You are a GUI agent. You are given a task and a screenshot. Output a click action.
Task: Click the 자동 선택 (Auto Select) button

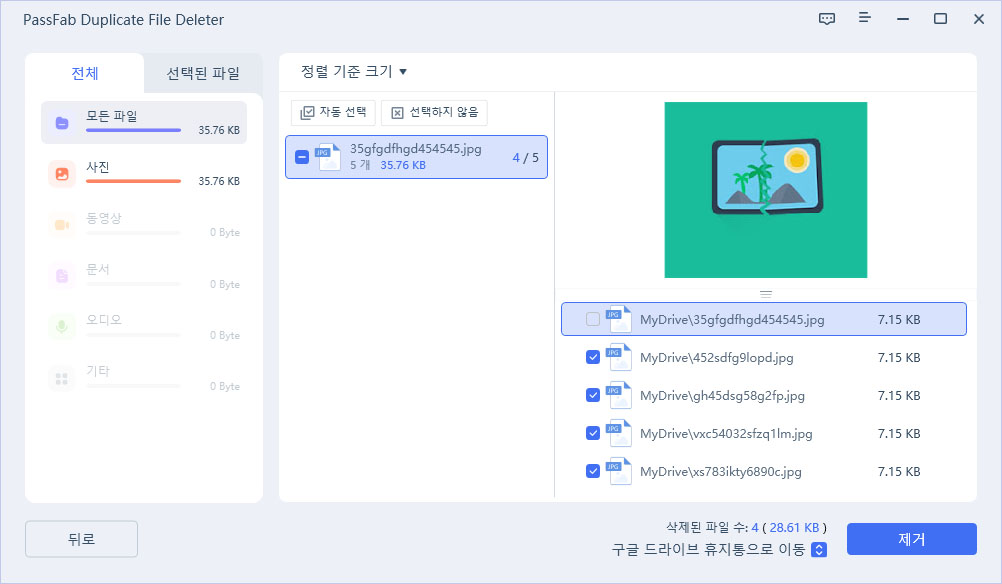pyautogui.click(x=332, y=112)
